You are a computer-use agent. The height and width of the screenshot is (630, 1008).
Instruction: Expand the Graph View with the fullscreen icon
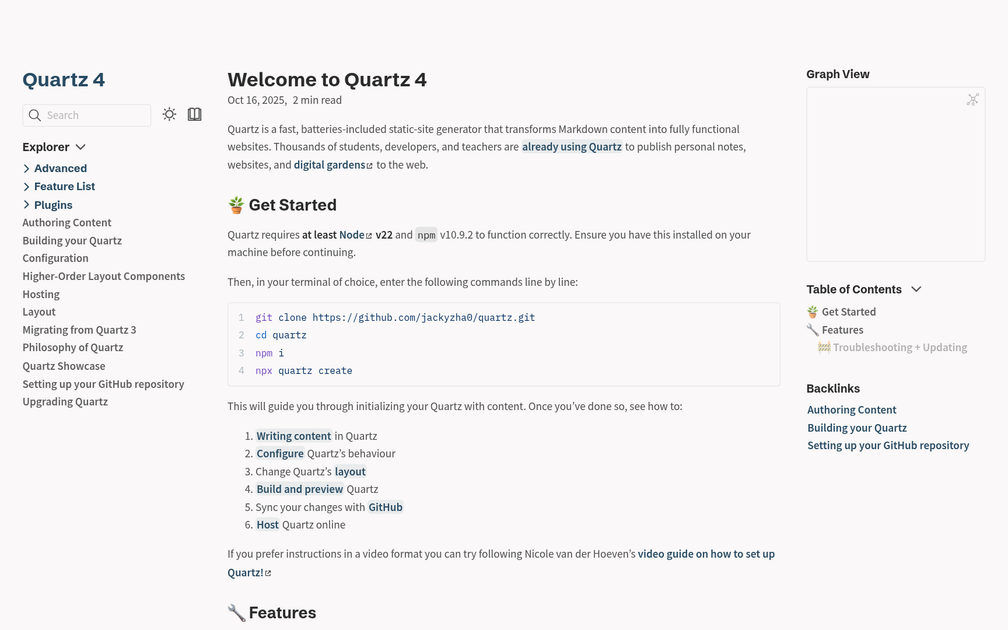tap(972, 99)
